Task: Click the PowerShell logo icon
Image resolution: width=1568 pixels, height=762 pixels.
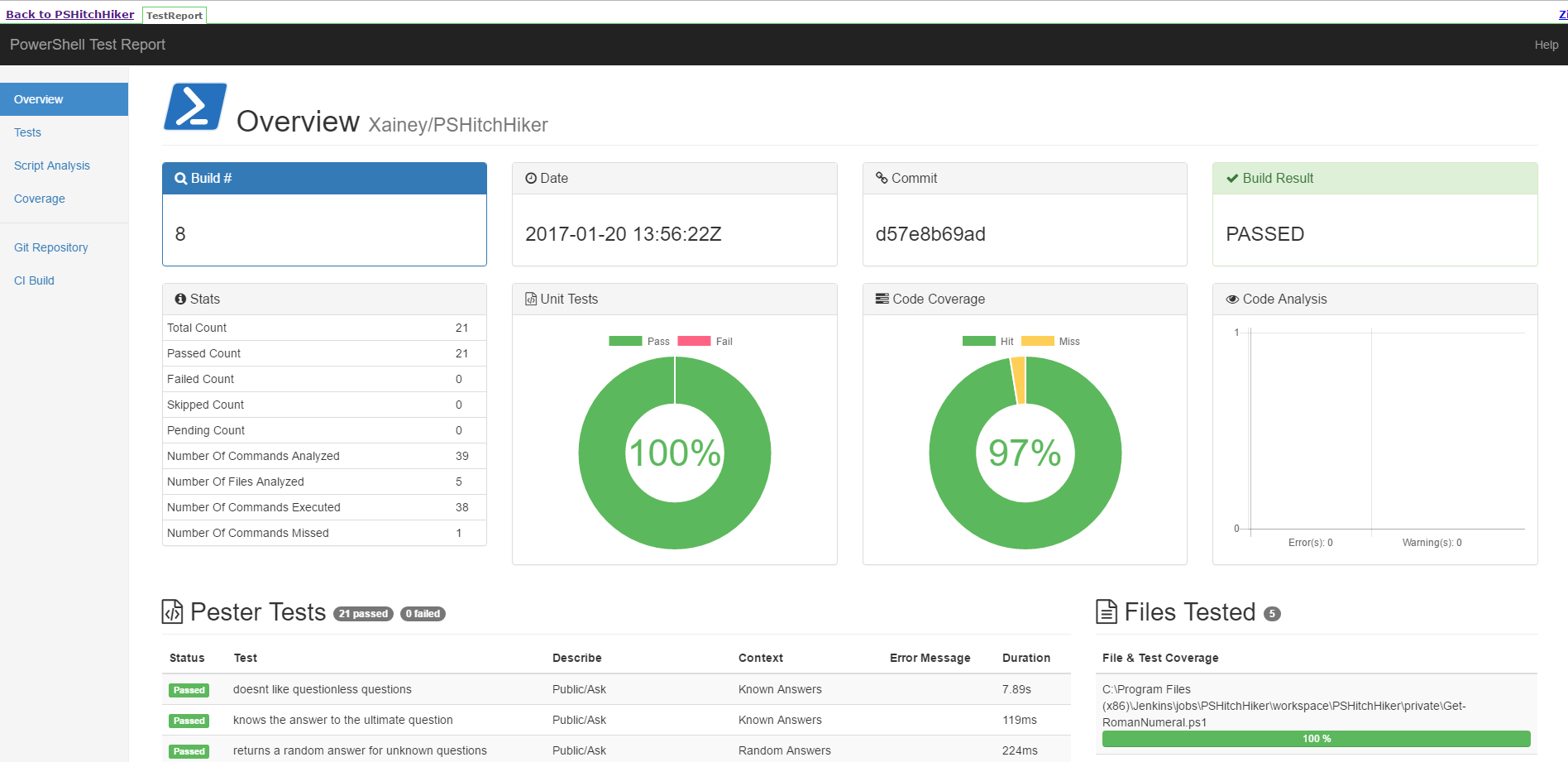Action: pos(195,107)
